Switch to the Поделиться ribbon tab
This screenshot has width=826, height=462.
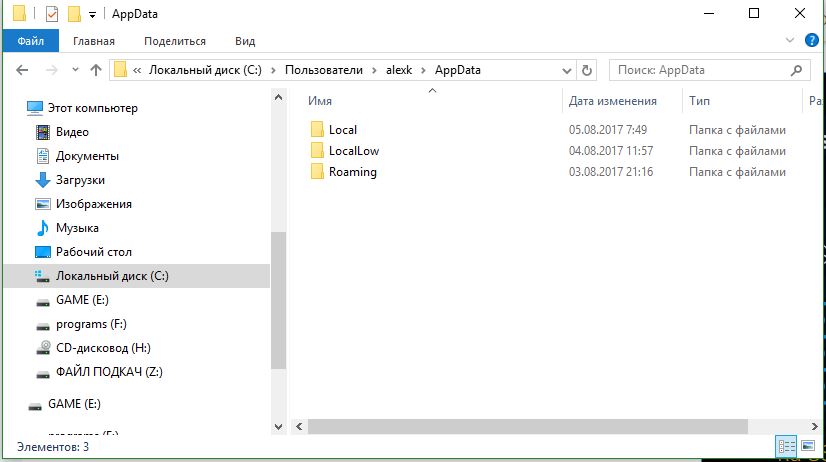click(175, 41)
